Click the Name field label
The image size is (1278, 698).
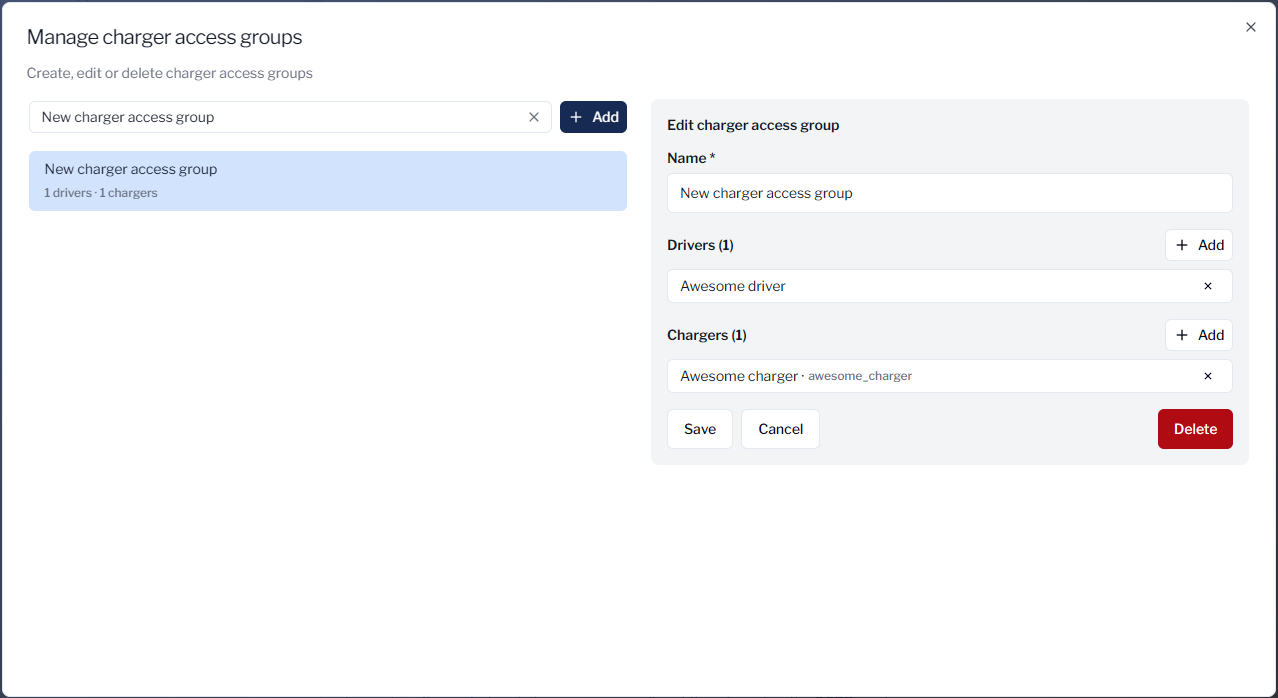[x=690, y=158]
